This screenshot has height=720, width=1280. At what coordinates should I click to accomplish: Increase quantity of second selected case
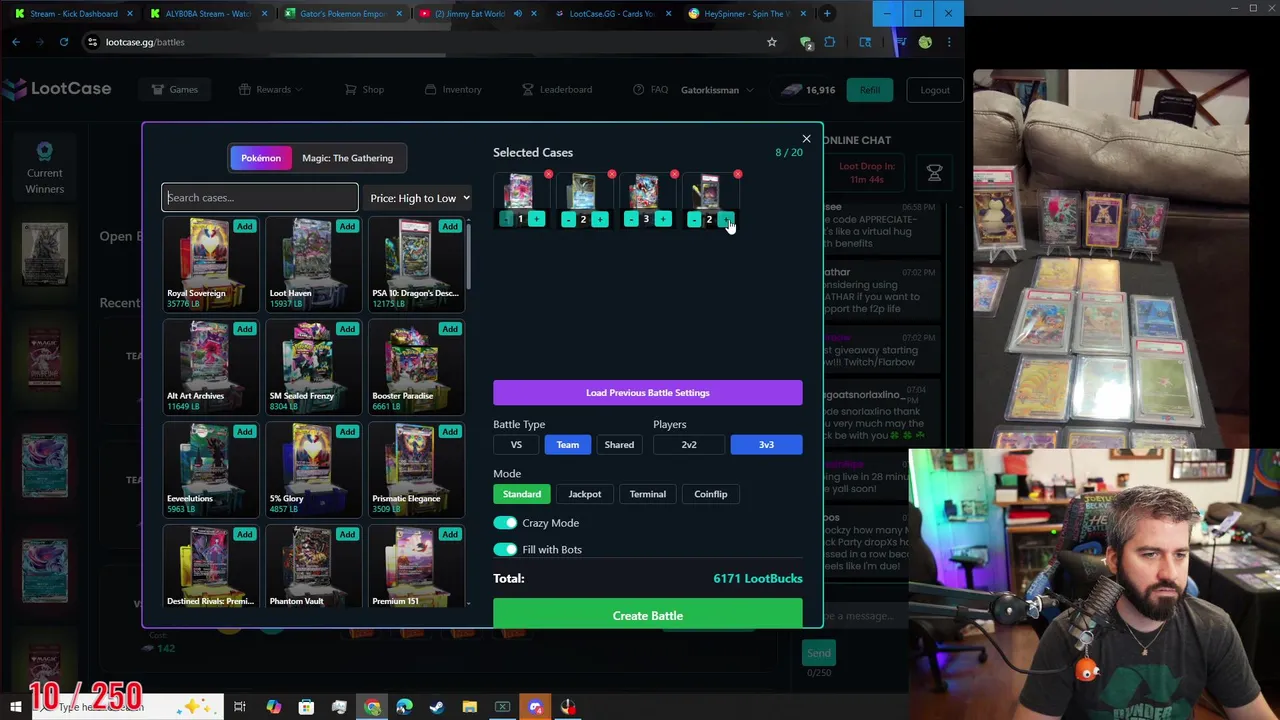(x=599, y=219)
